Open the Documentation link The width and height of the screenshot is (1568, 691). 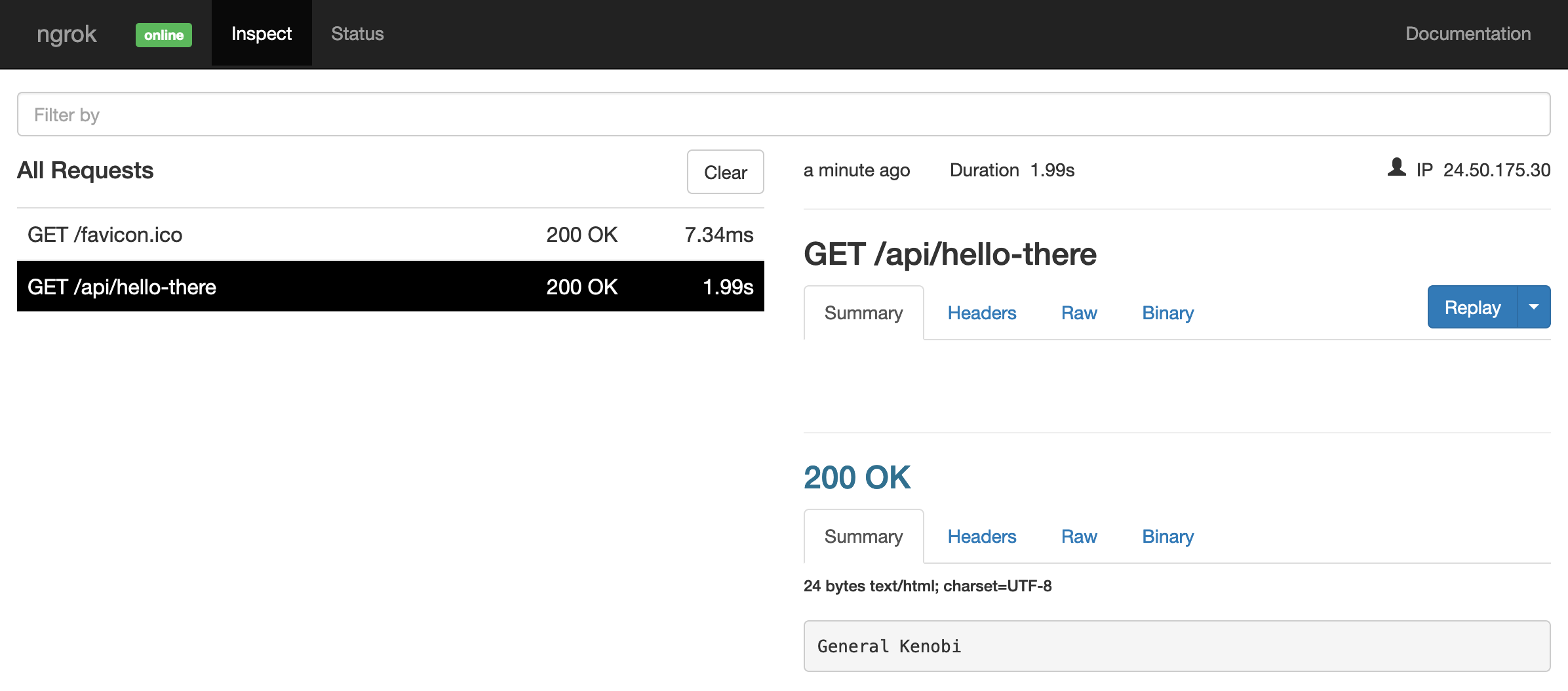pos(1468,34)
